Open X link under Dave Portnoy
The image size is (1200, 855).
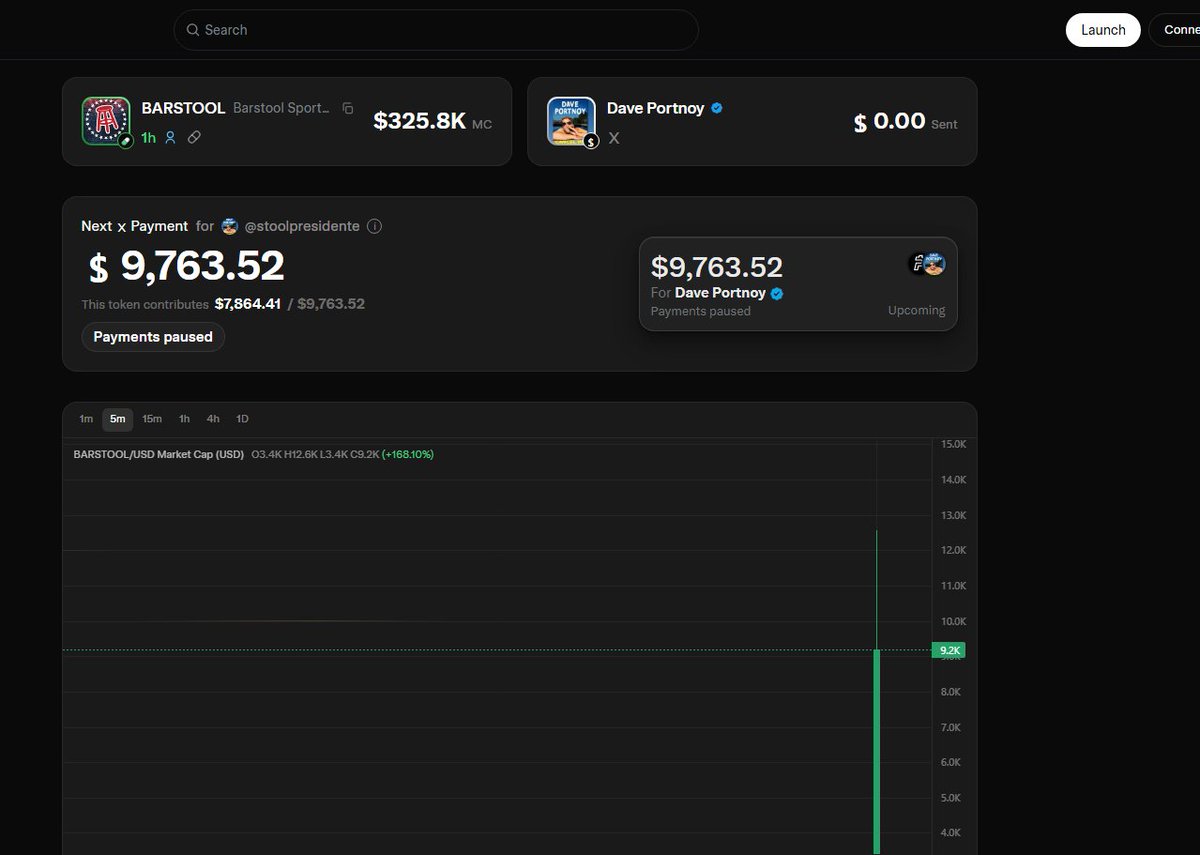614,138
